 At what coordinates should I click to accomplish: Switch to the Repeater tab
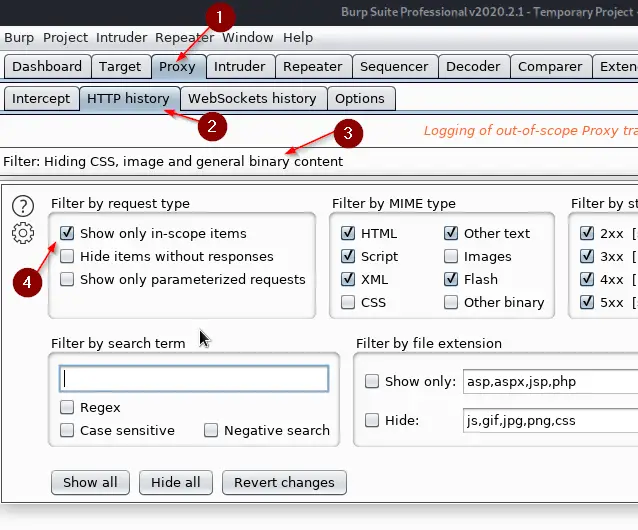[x=312, y=66]
